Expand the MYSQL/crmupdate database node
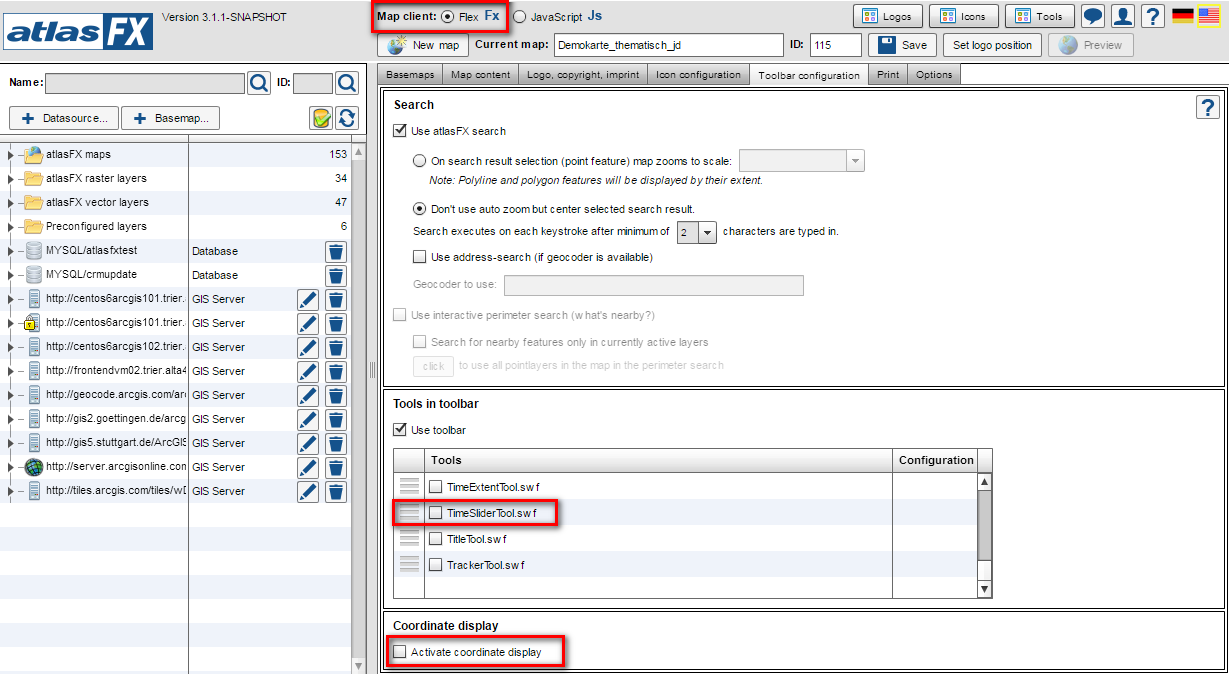1229x674 pixels. [x=11, y=274]
